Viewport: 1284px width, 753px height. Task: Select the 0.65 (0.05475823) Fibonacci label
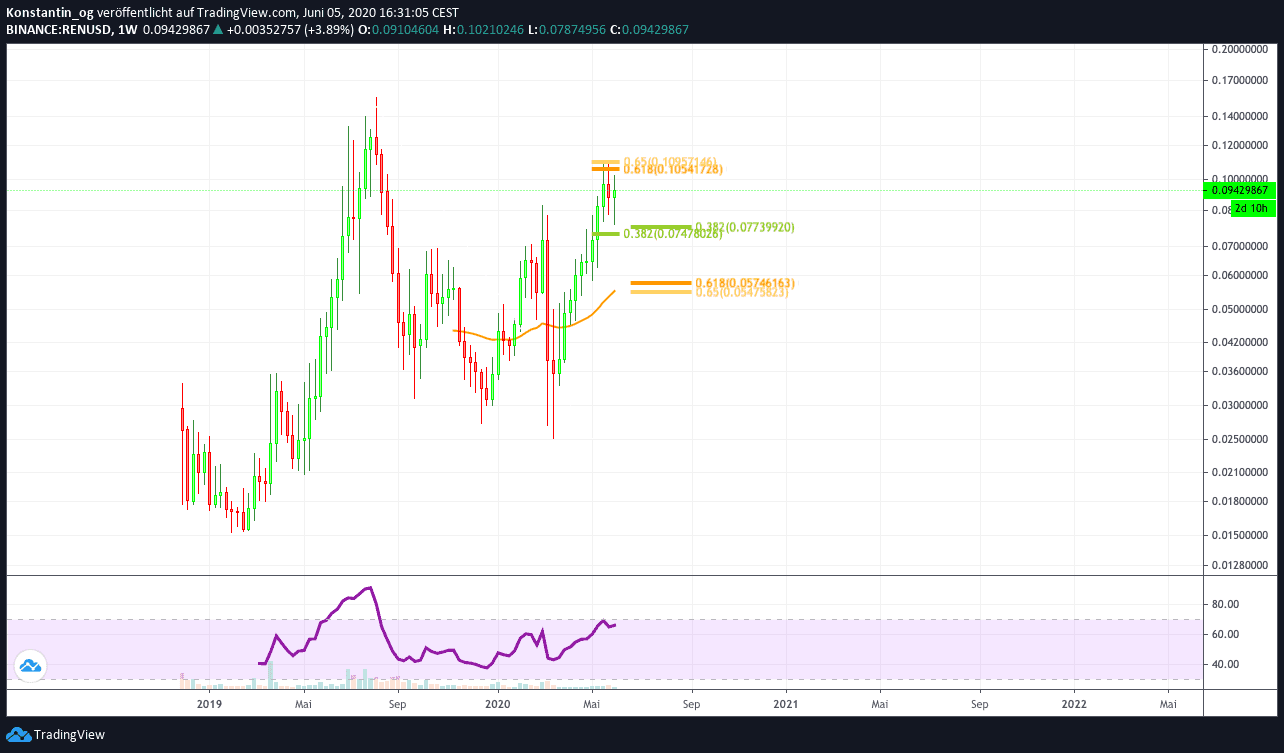741,291
